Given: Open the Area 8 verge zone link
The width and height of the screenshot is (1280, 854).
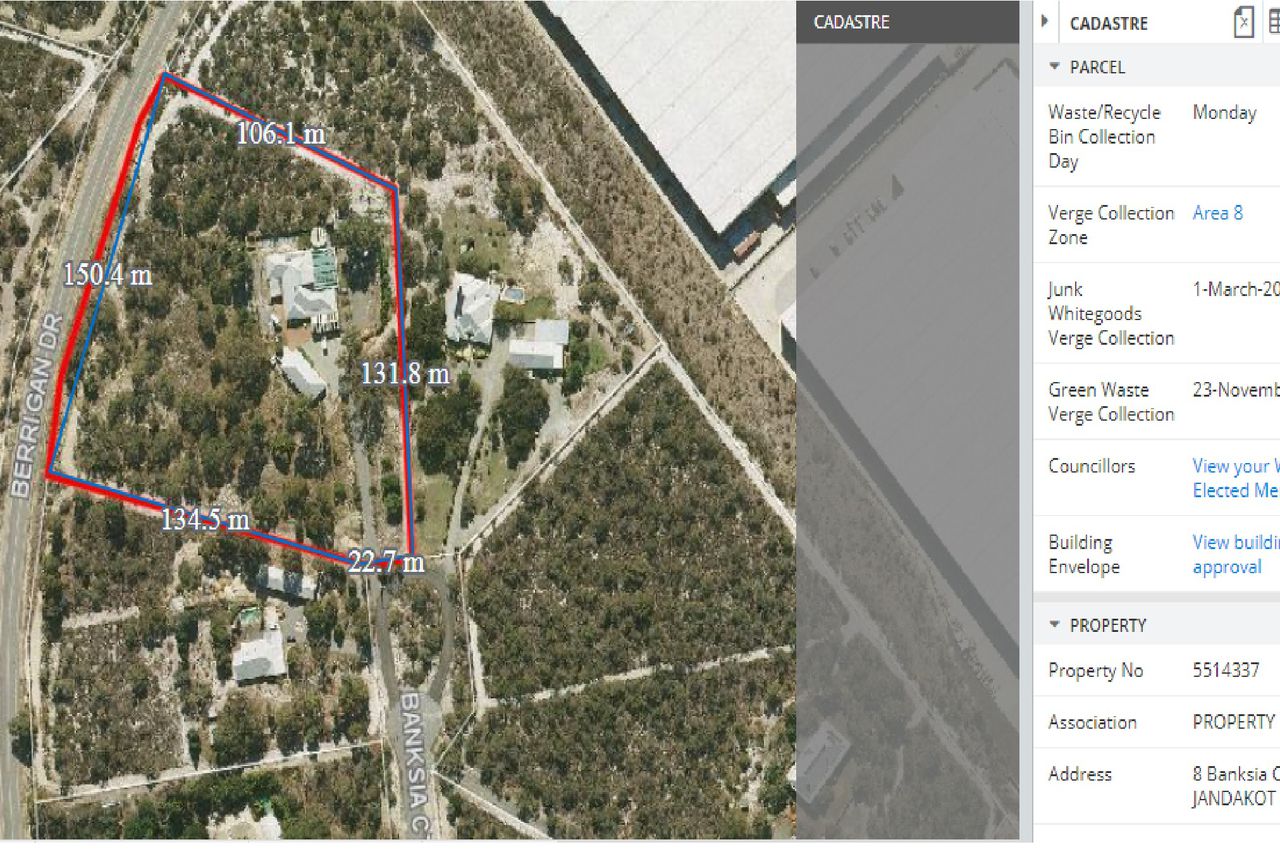Looking at the screenshot, I should [1218, 213].
